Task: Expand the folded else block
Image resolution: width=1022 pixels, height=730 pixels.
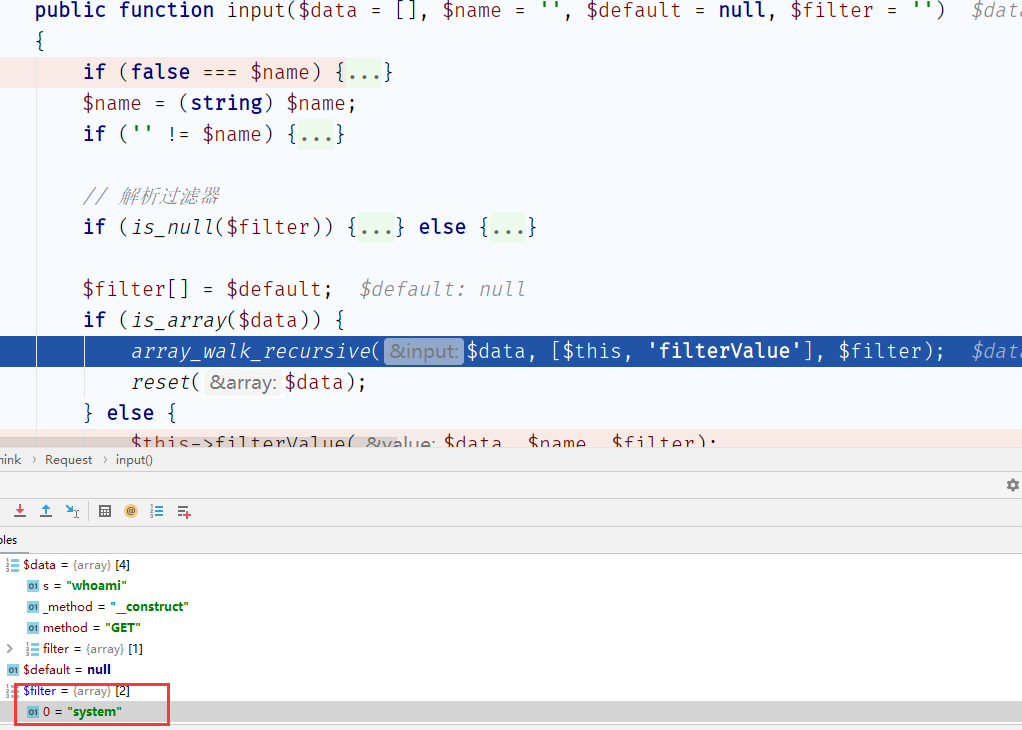Action: coord(508,227)
